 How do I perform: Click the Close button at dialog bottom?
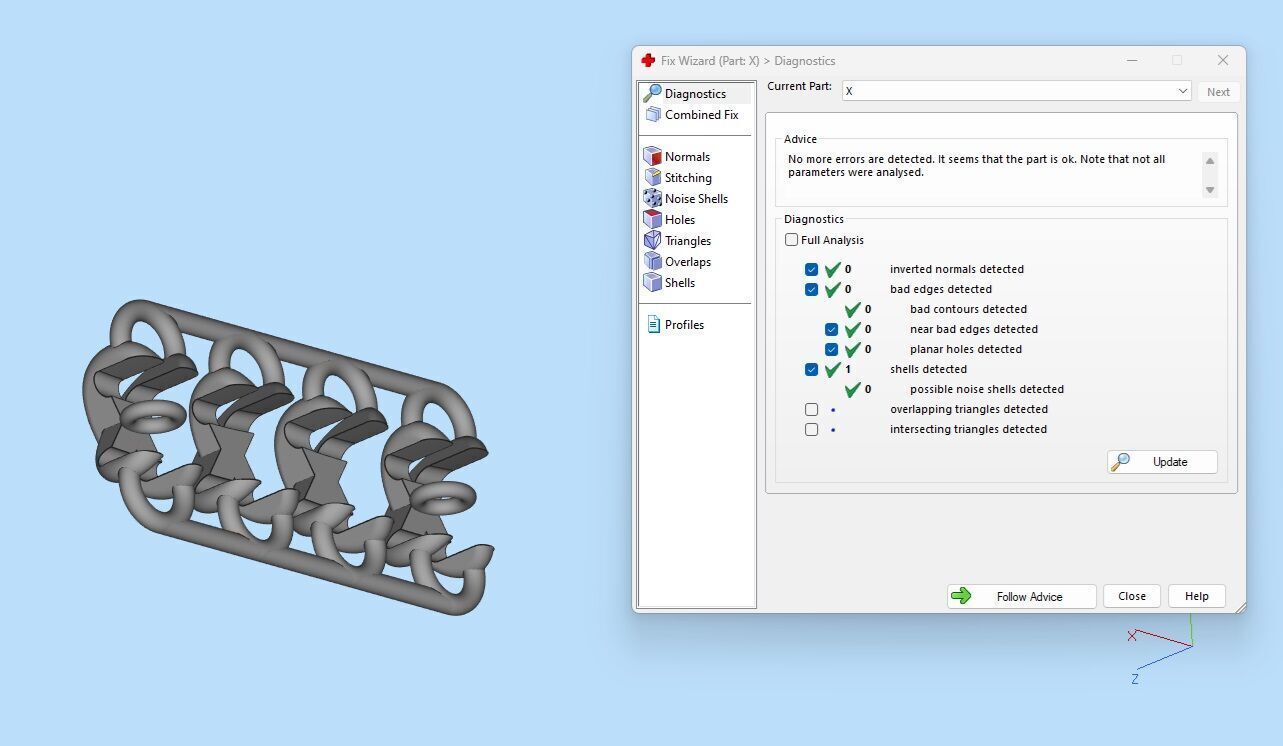tap(1132, 596)
